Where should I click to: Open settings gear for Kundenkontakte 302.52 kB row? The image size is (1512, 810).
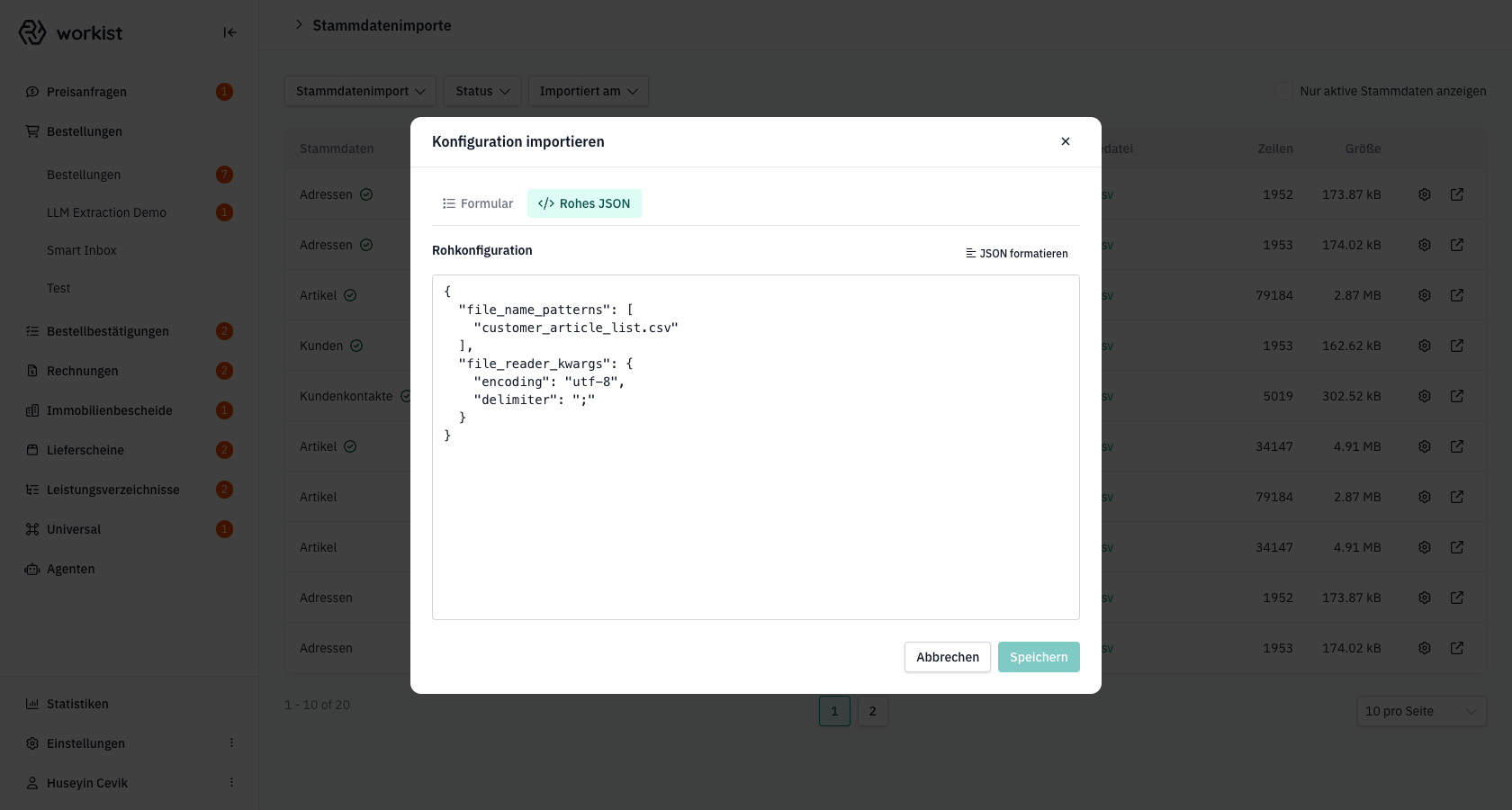coord(1425,396)
